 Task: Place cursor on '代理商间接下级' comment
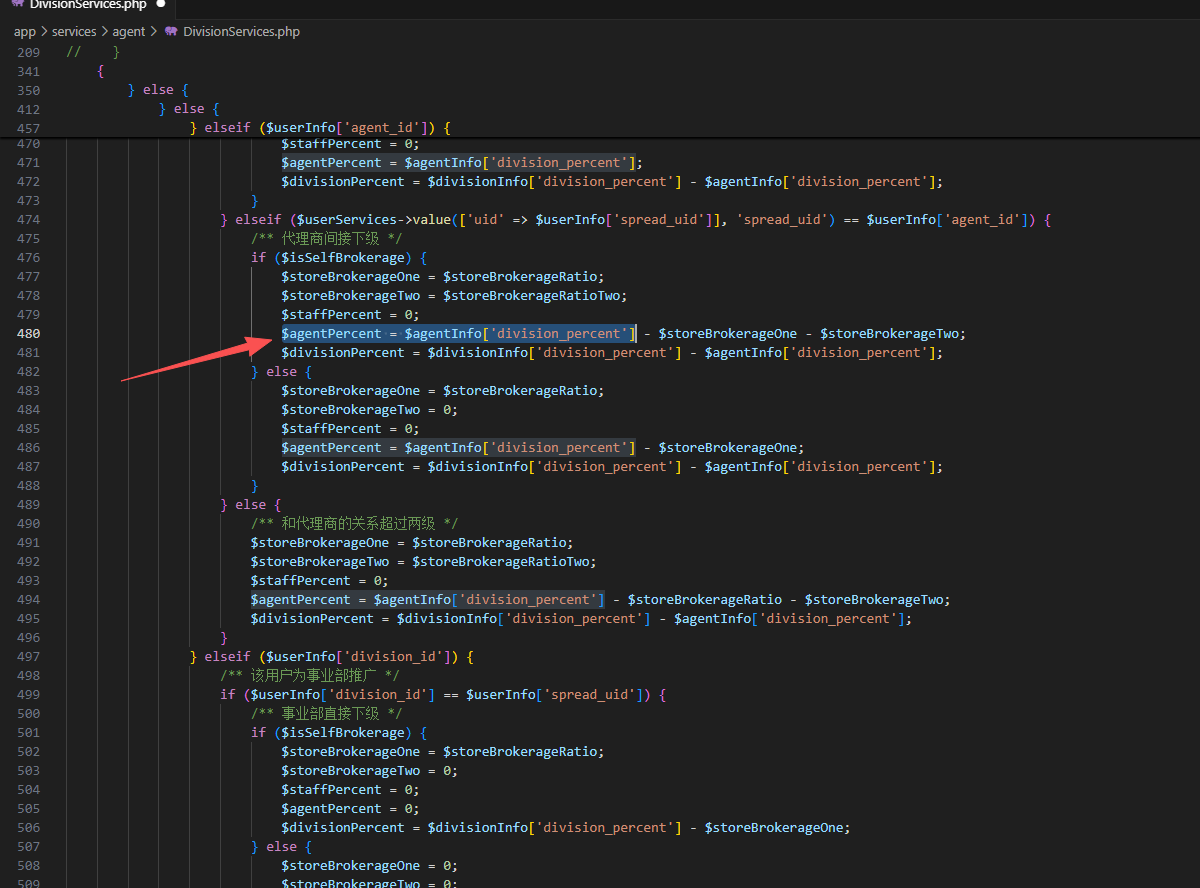point(326,239)
